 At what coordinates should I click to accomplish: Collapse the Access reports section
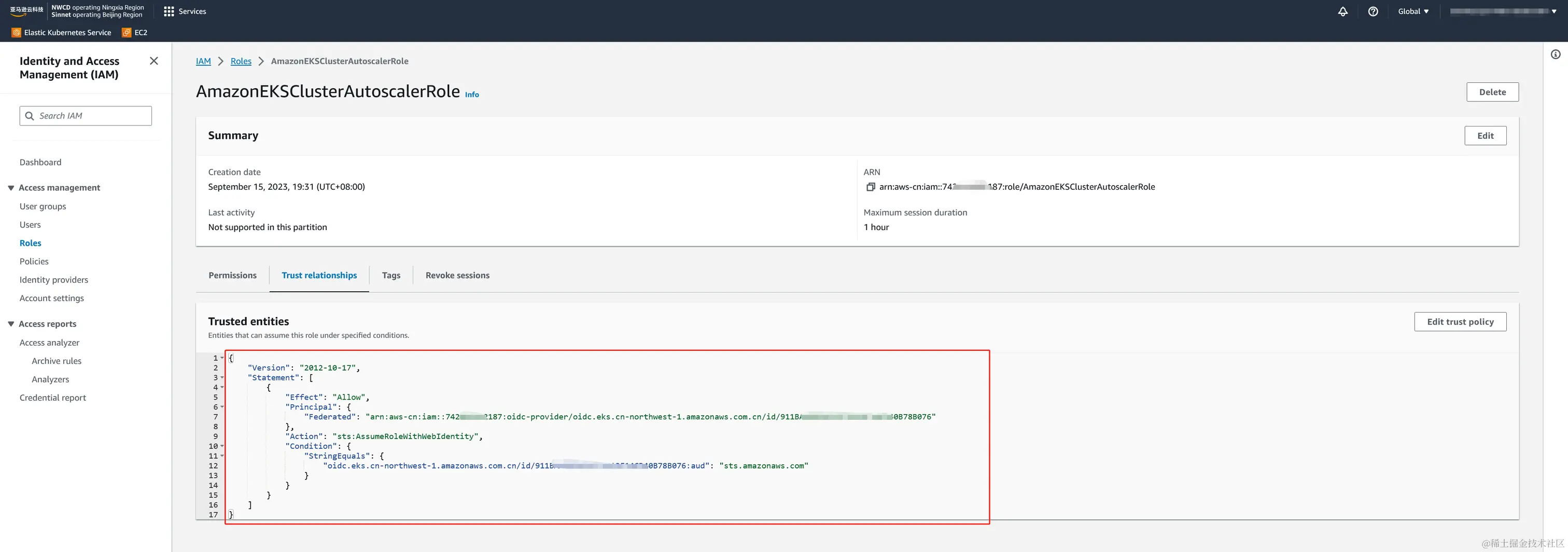11,324
